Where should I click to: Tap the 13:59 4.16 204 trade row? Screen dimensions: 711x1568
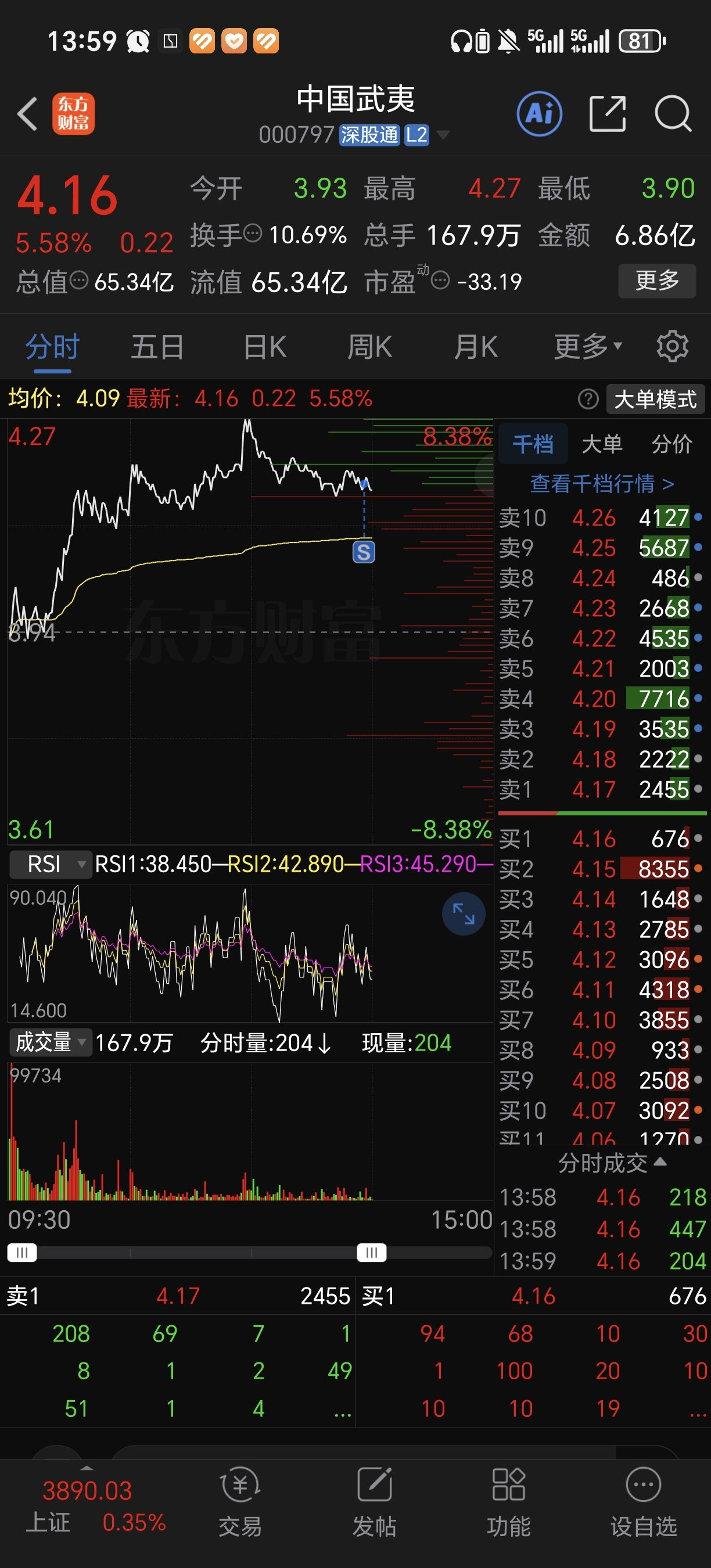point(602,1261)
